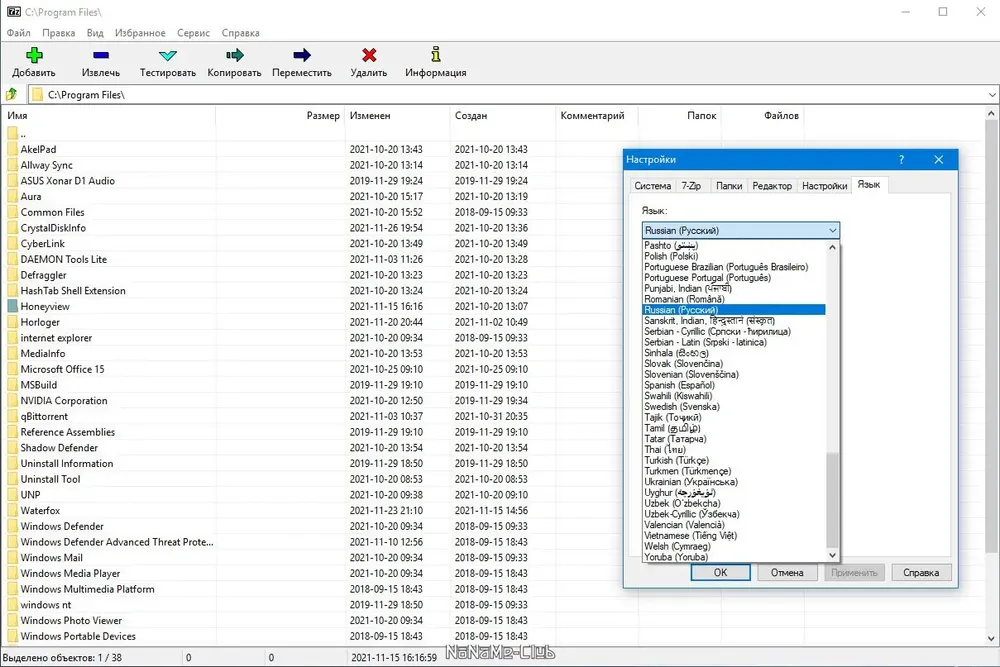Click the green Добавить (Add) icon
Screen dimensions: 1000x667
pyautogui.click(x=34, y=55)
